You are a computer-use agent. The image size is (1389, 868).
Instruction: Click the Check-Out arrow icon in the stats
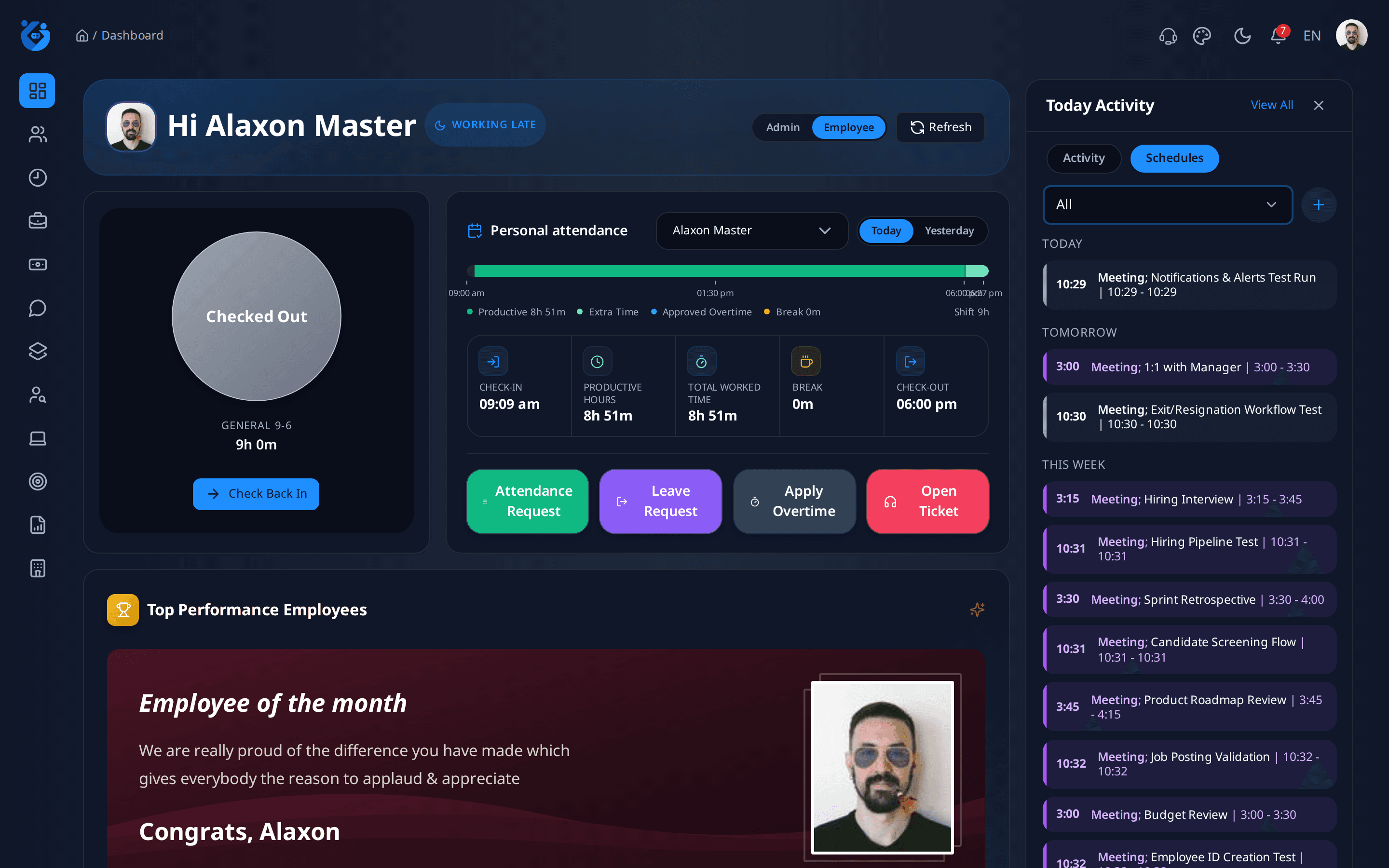(x=910, y=362)
